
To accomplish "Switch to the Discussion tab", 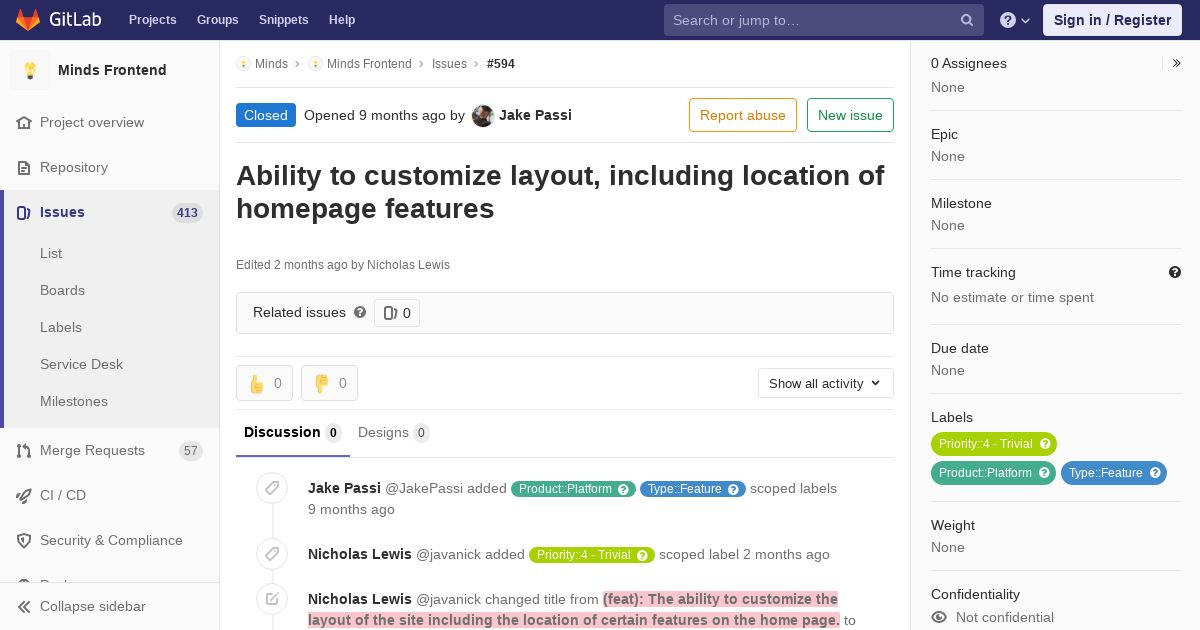I will (293, 432).
